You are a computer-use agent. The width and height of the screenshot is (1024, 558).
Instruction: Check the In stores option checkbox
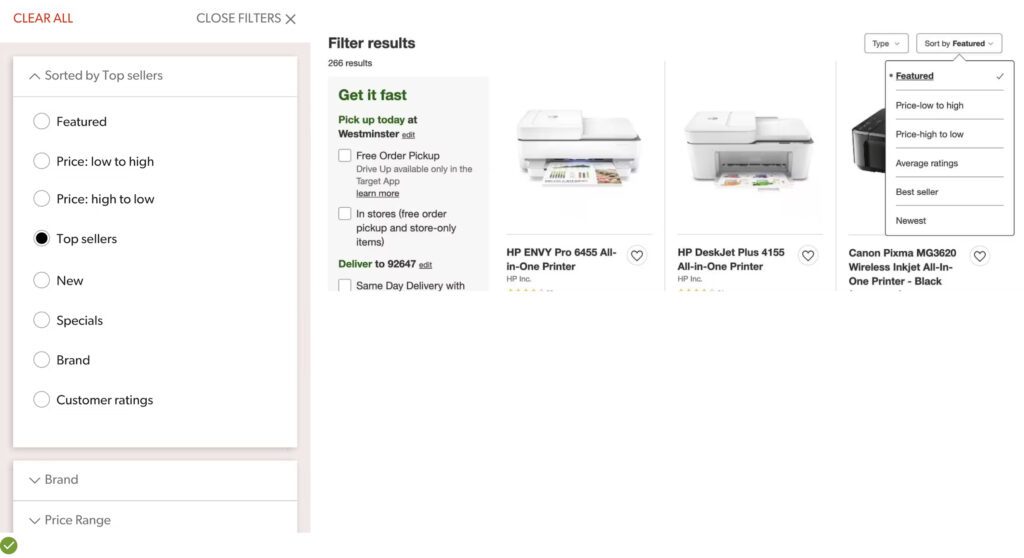coord(345,214)
